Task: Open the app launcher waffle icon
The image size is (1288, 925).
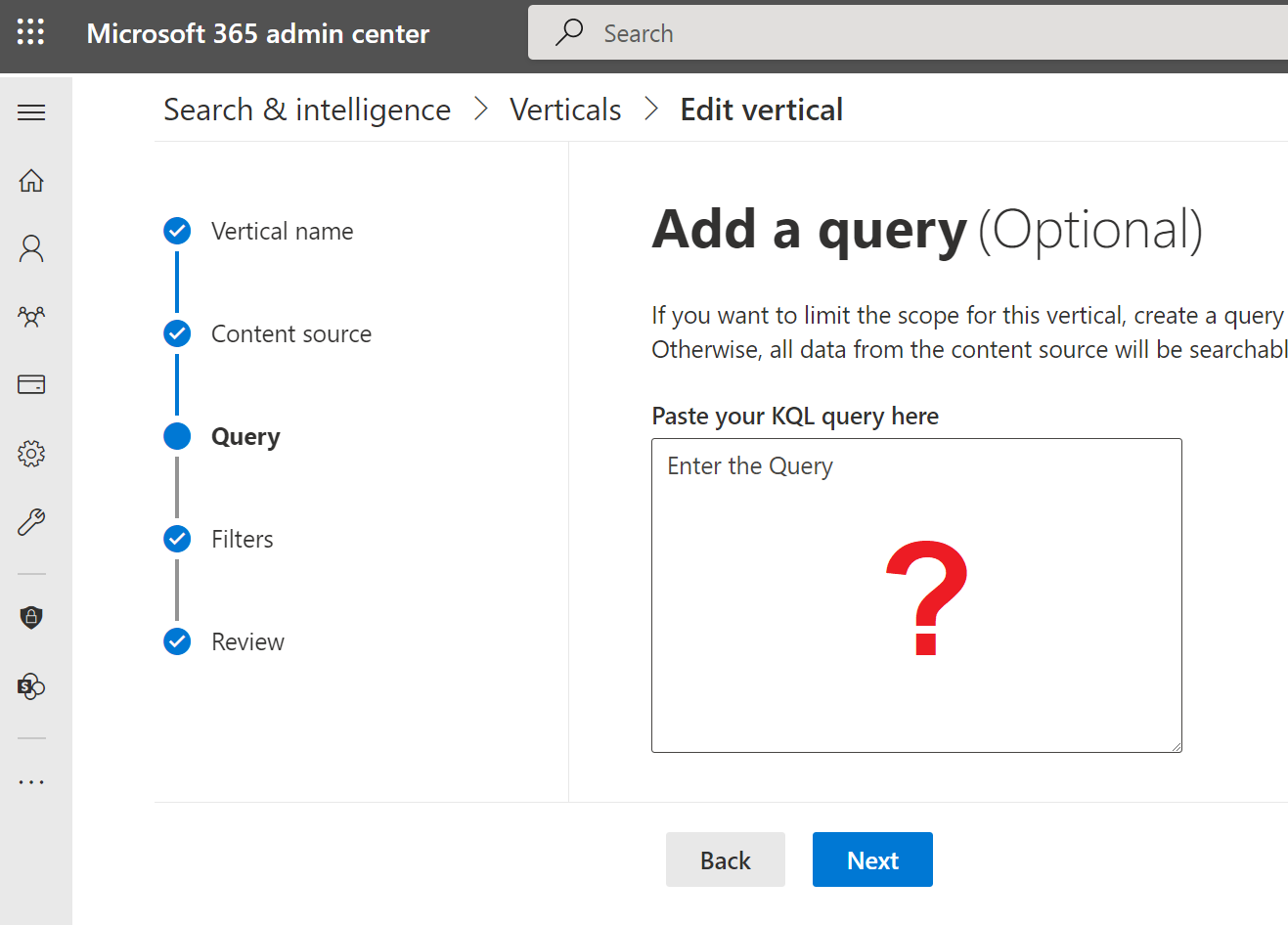Action: [x=31, y=33]
